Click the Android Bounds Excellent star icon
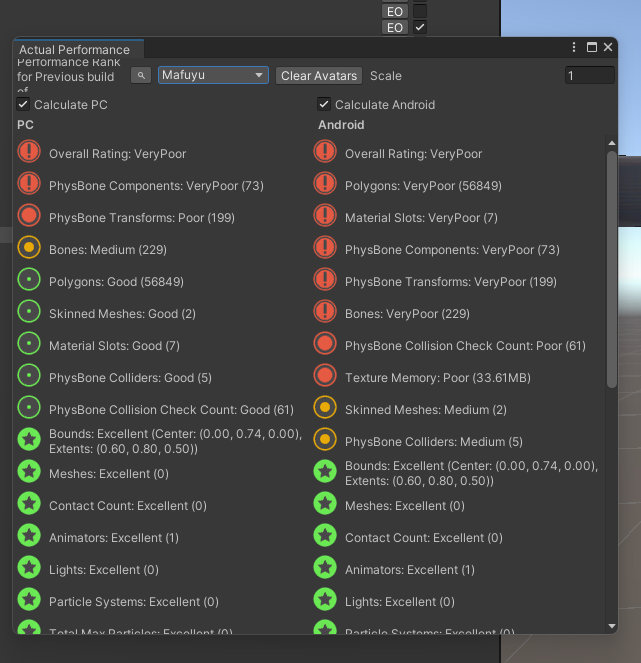The image size is (641, 663). point(325,471)
